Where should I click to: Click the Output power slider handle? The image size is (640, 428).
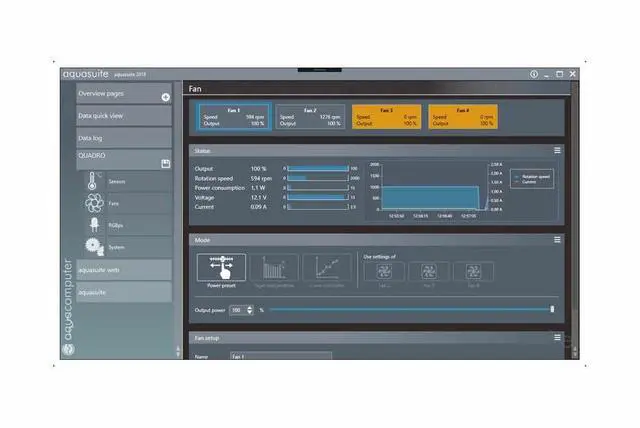(x=552, y=309)
